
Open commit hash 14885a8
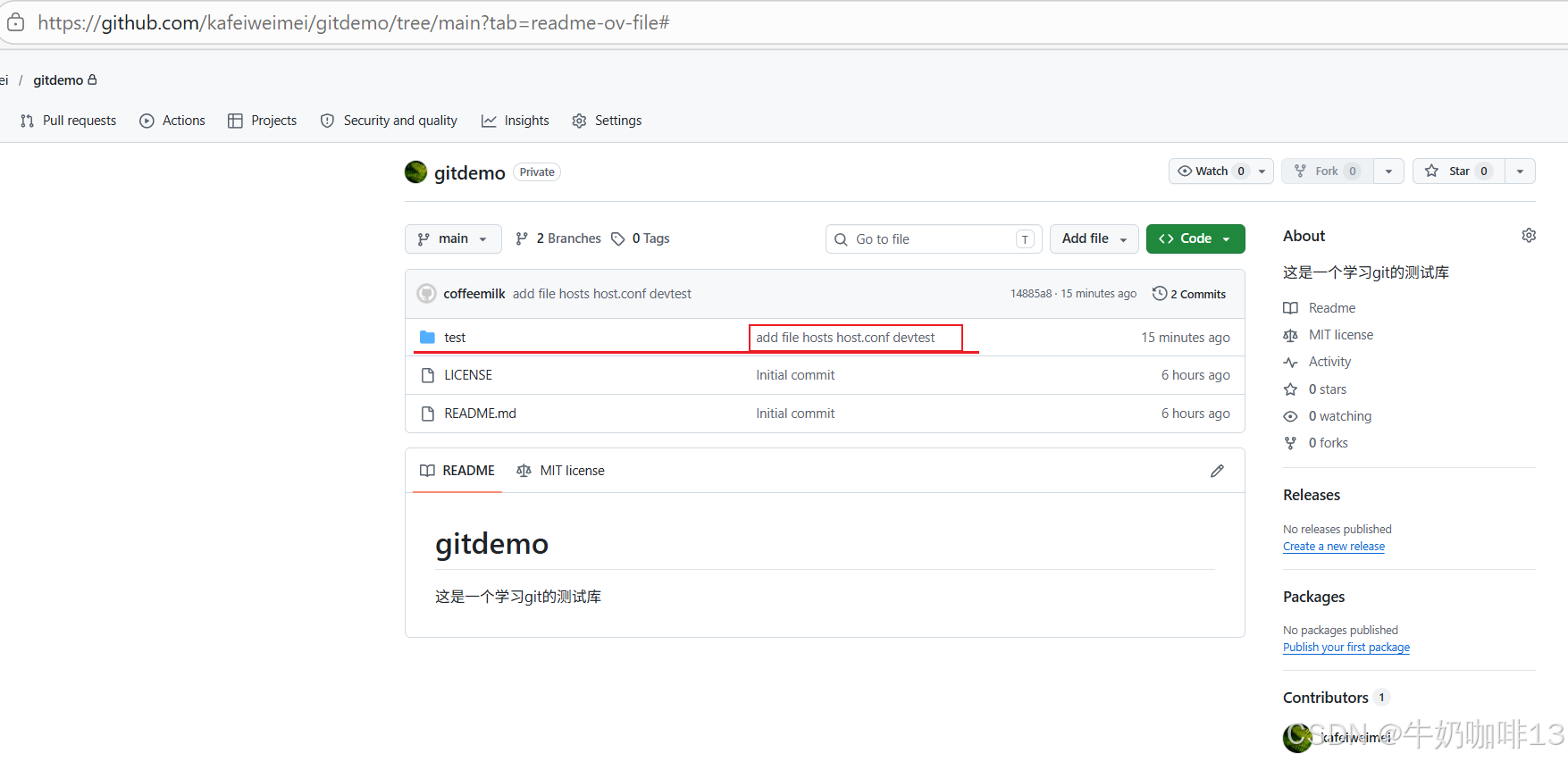1031,294
